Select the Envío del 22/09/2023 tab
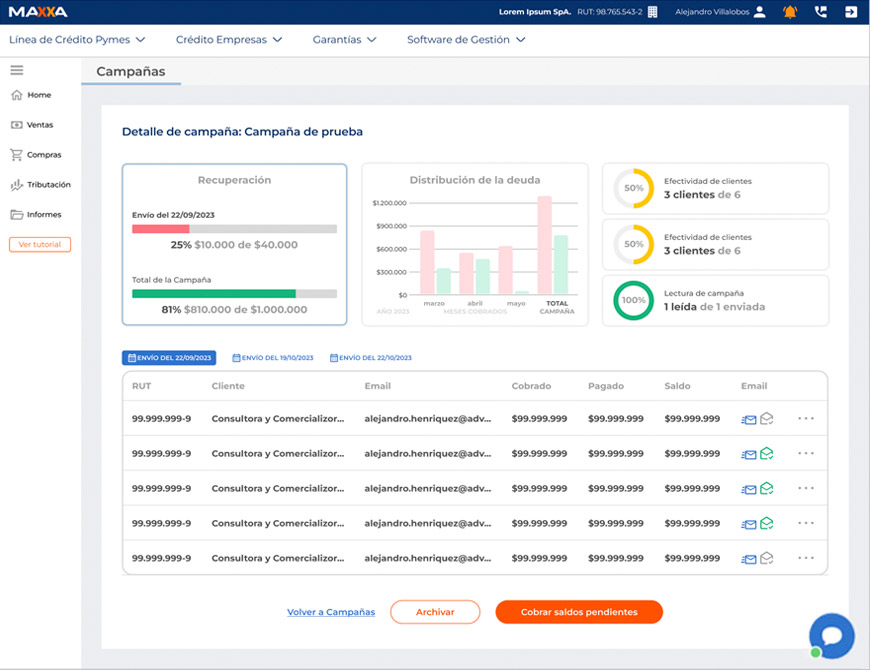This screenshot has width=870, height=670. point(169,358)
